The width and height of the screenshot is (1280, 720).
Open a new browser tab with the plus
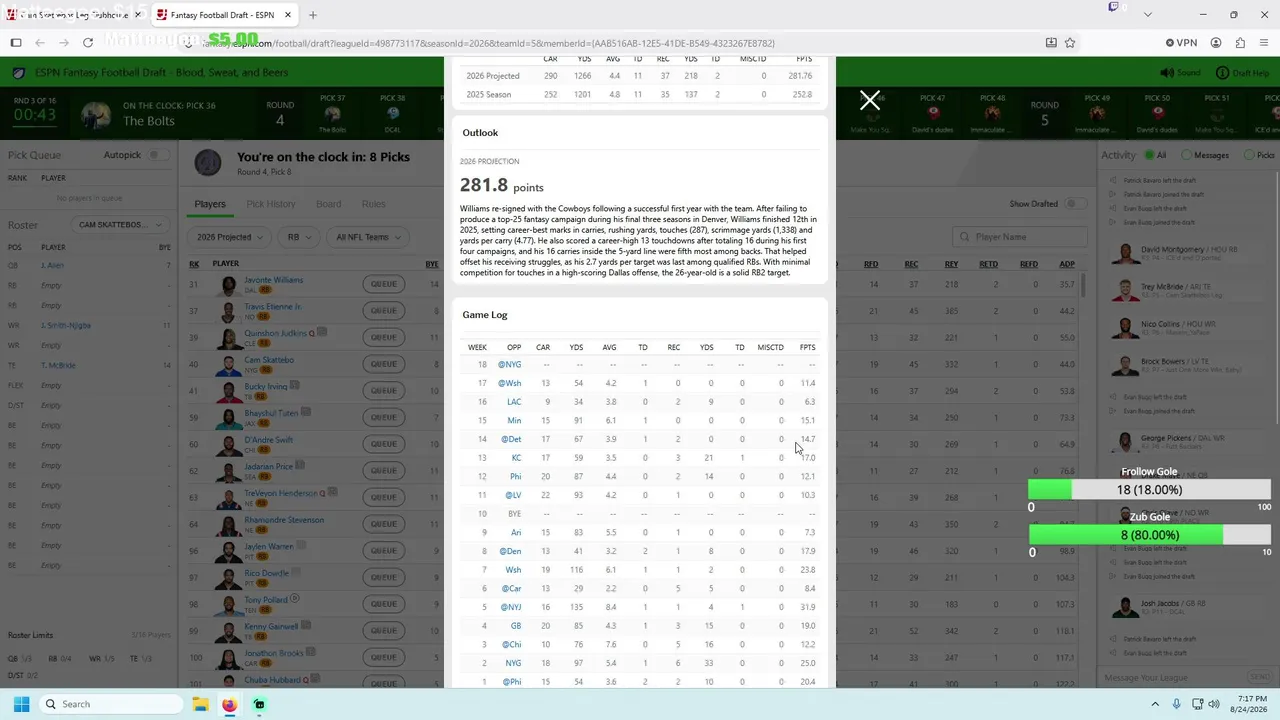coord(313,15)
